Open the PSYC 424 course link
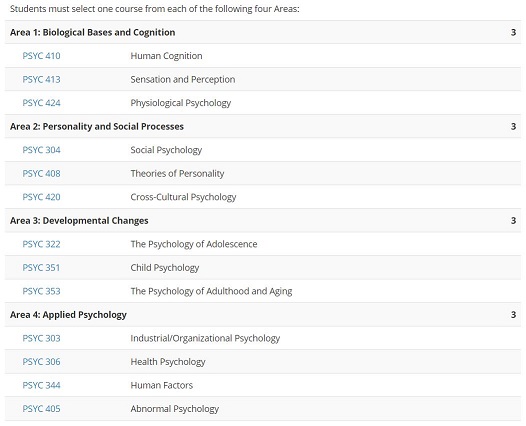This screenshot has width=526, height=426. [x=41, y=103]
